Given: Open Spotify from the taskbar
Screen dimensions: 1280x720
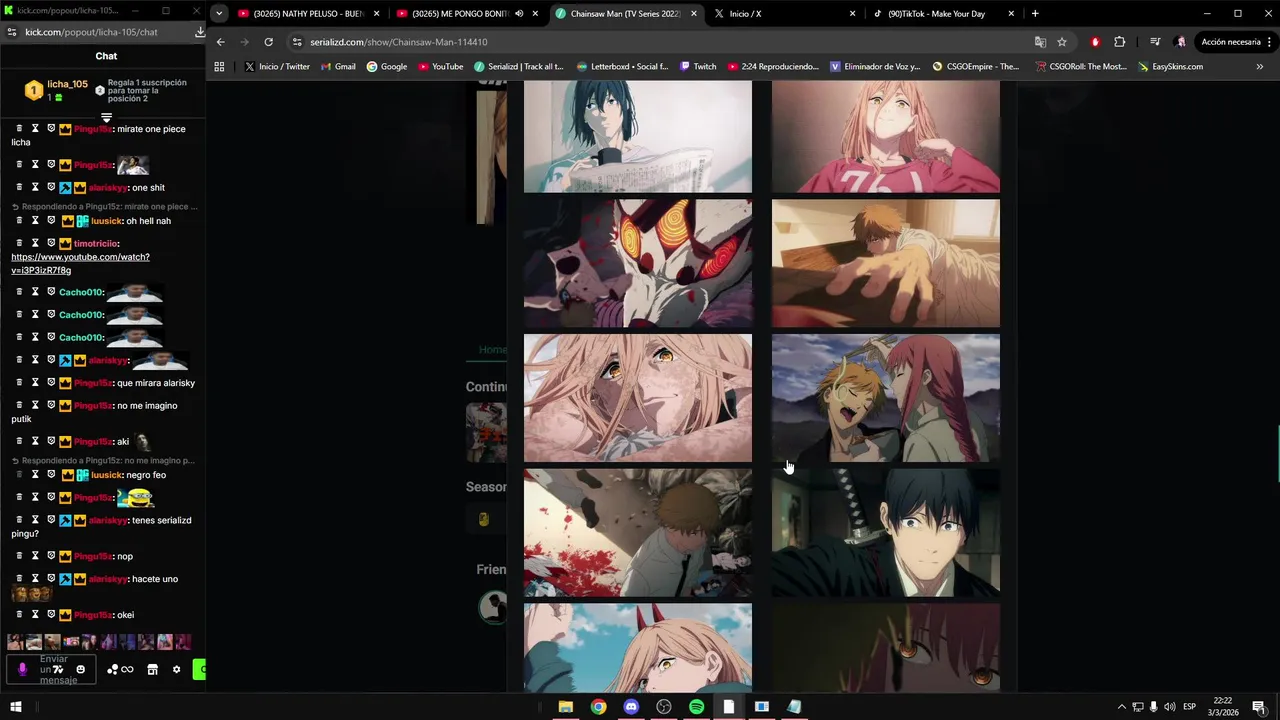Looking at the screenshot, I should [x=696, y=707].
